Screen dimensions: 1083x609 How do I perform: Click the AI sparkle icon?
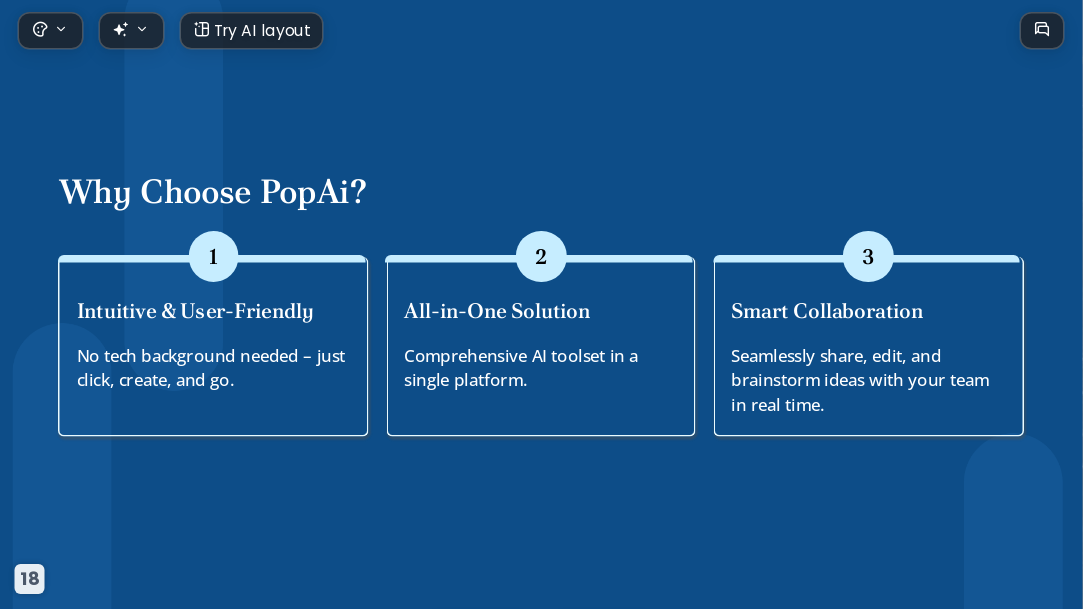tap(121, 30)
